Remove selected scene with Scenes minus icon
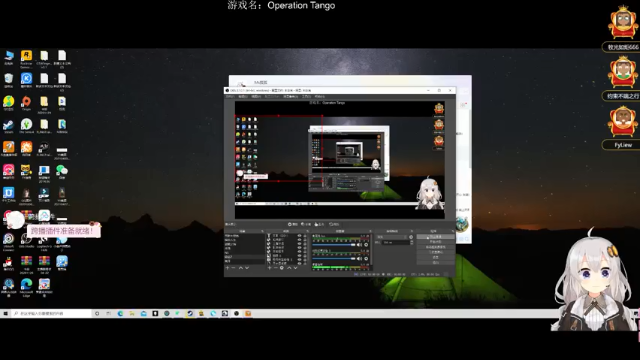The image size is (640, 360). tap(233, 268)
